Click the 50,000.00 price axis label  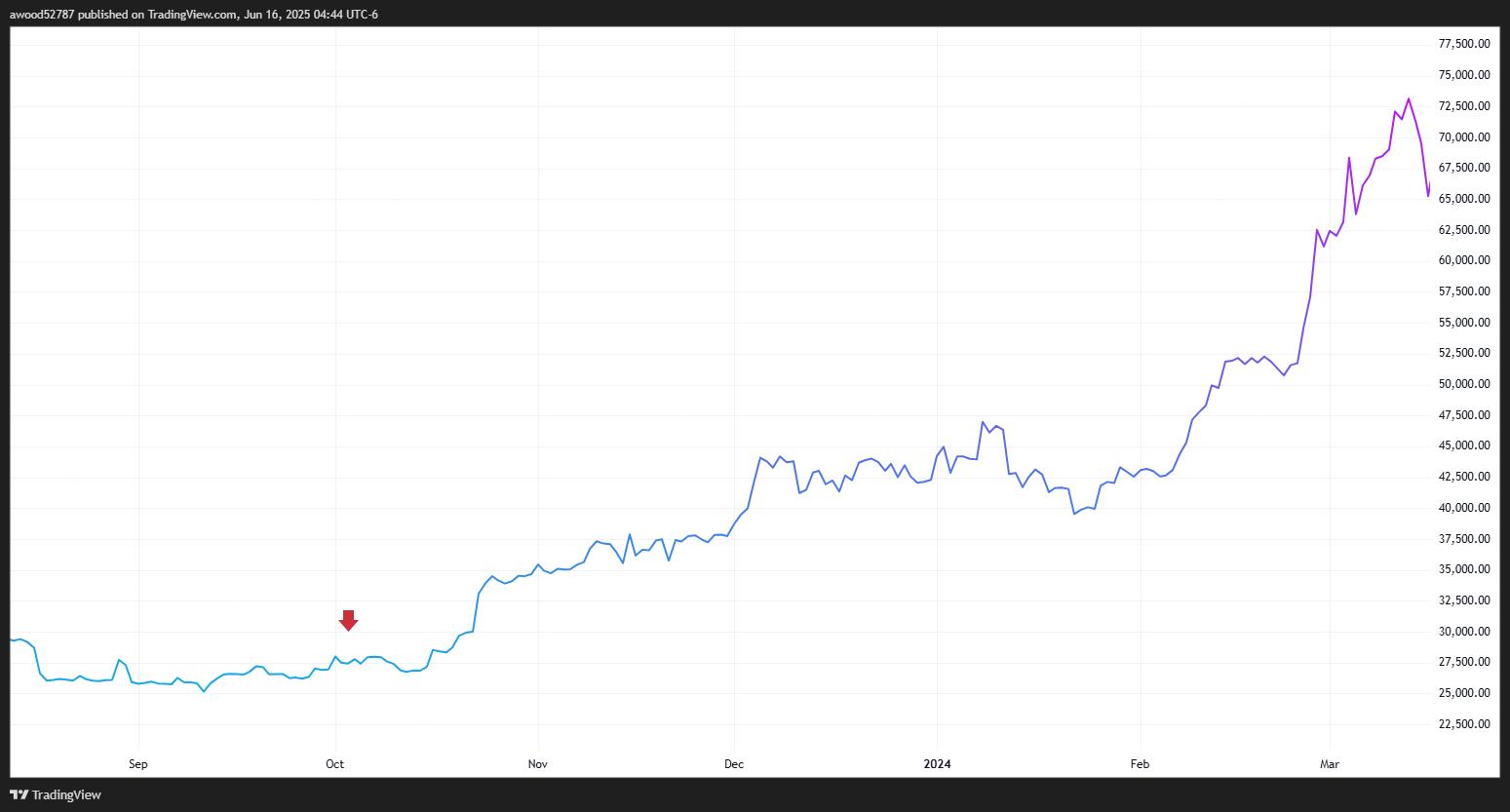(1464, 384)
